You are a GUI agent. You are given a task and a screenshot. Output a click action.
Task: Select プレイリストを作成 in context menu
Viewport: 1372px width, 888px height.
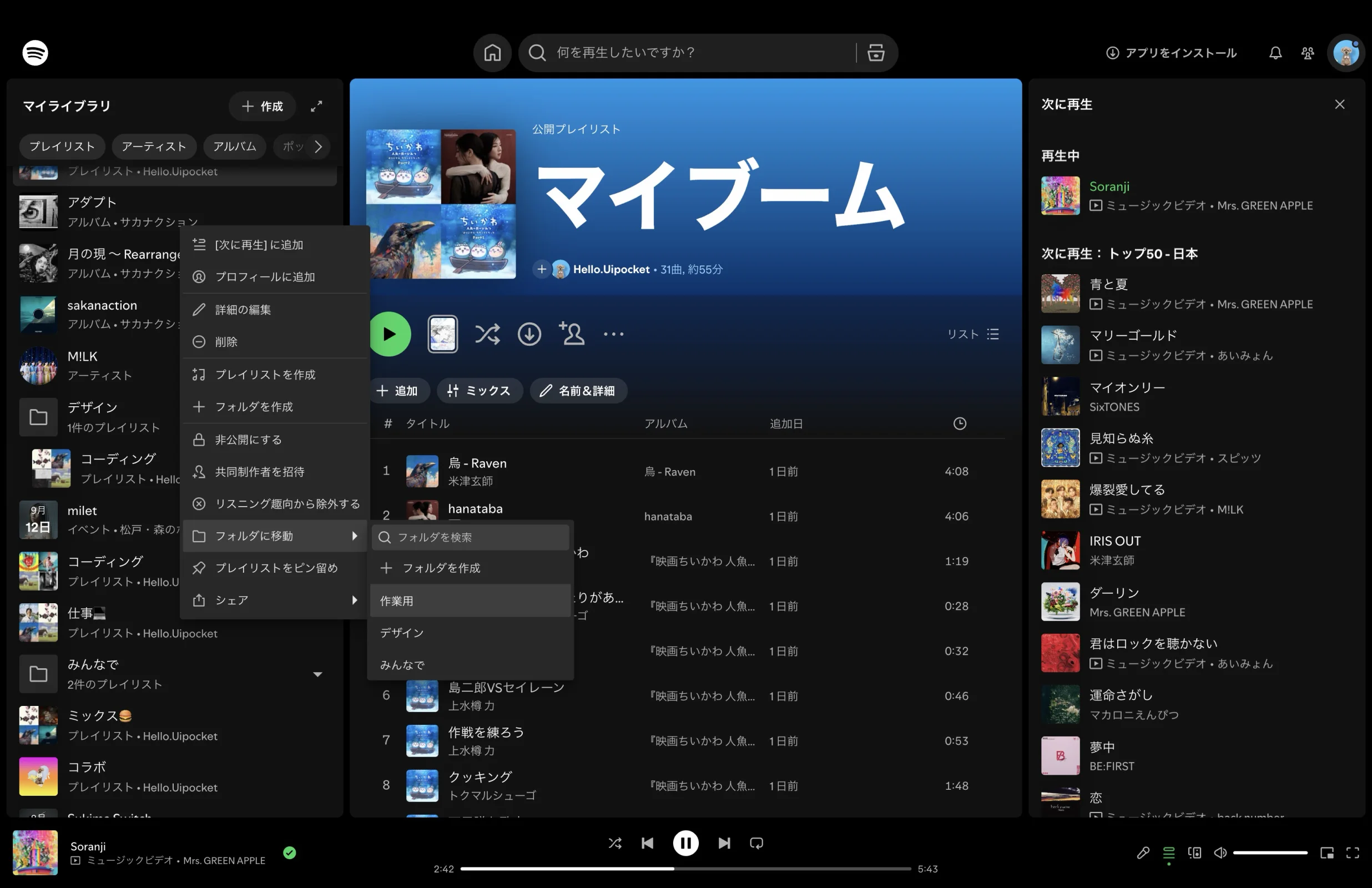(274, 374)
